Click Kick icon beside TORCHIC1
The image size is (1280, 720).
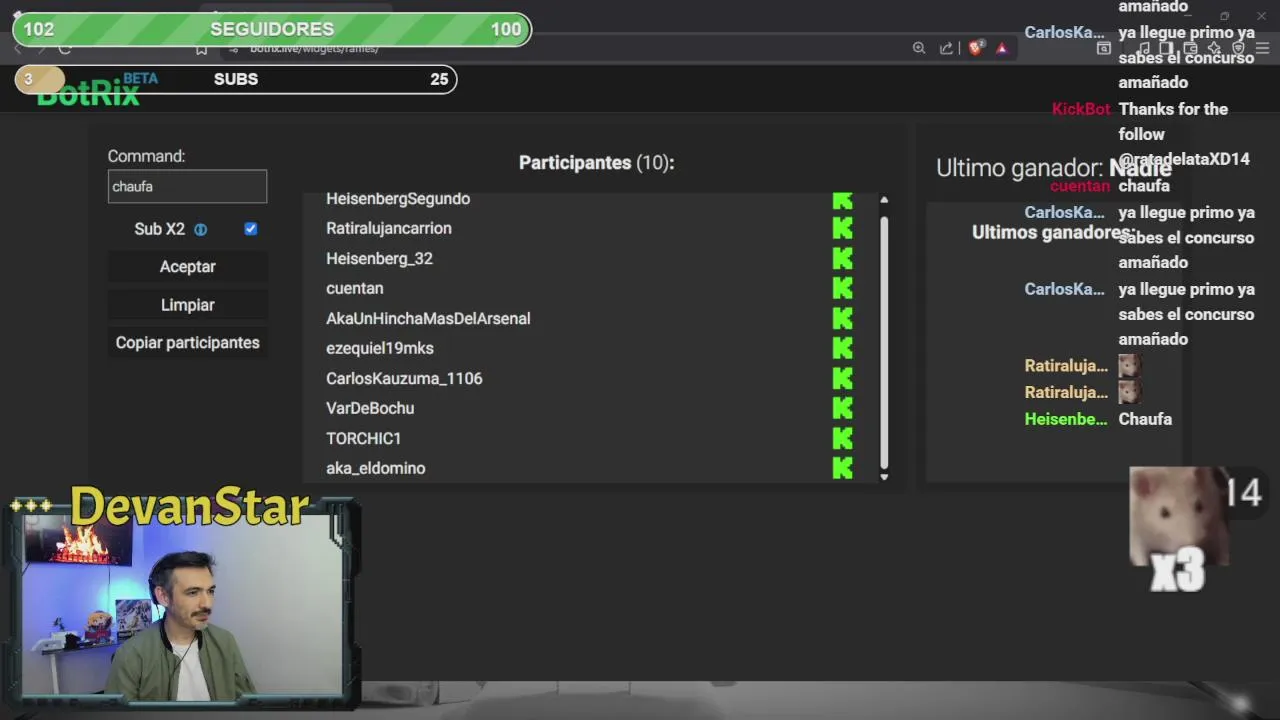click(x=843, y=438)
